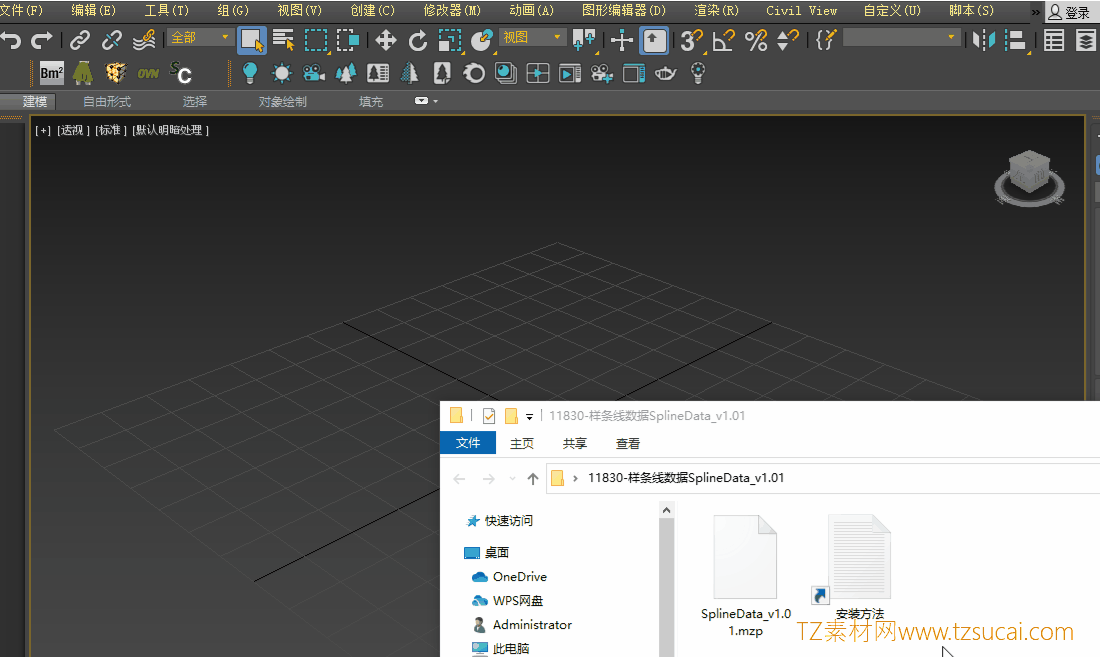The width and height of the screenshot is (1100, 657).
Task: Click the Select and Place tool
Action: click(481, 40)
